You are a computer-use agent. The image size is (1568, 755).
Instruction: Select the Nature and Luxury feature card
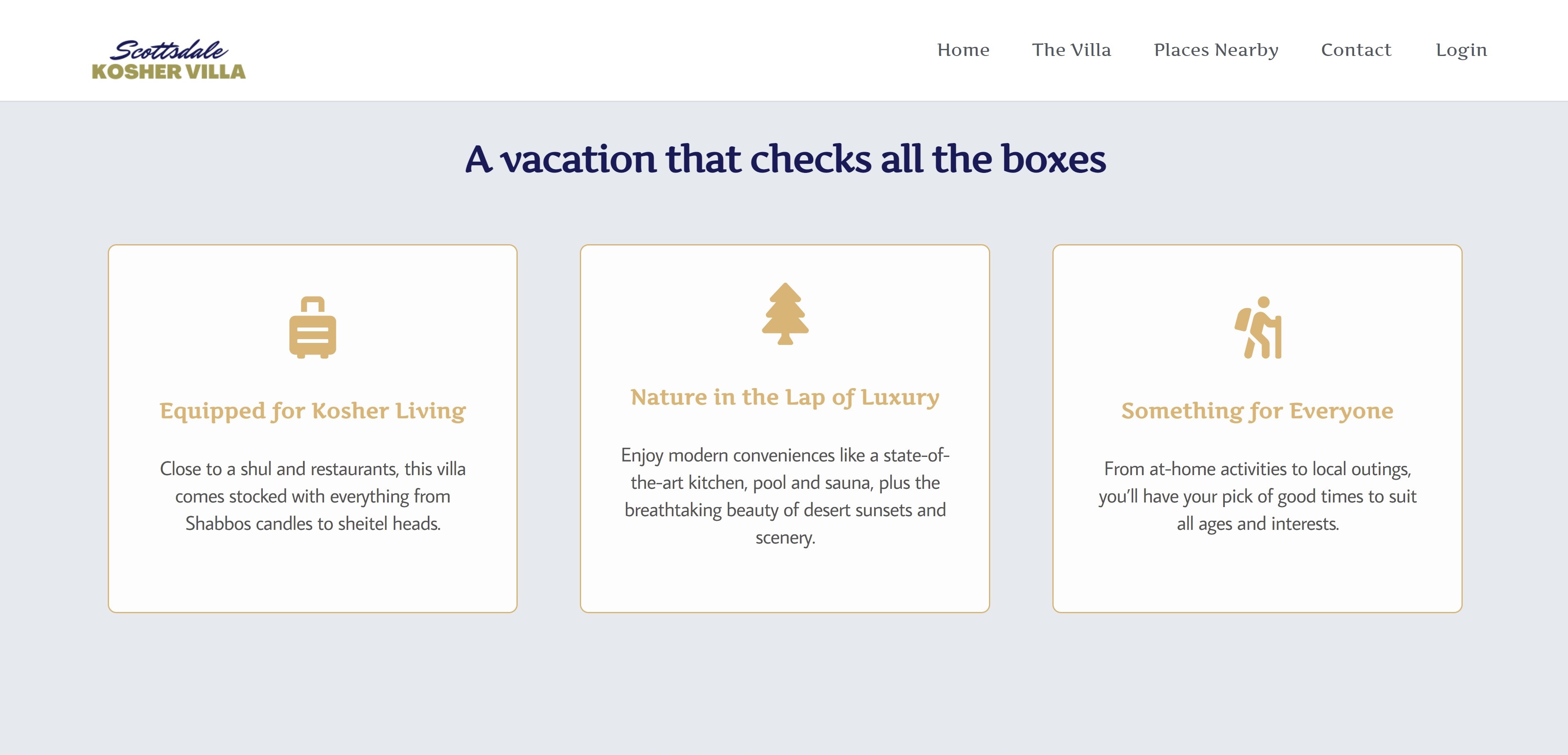(785, 429)
